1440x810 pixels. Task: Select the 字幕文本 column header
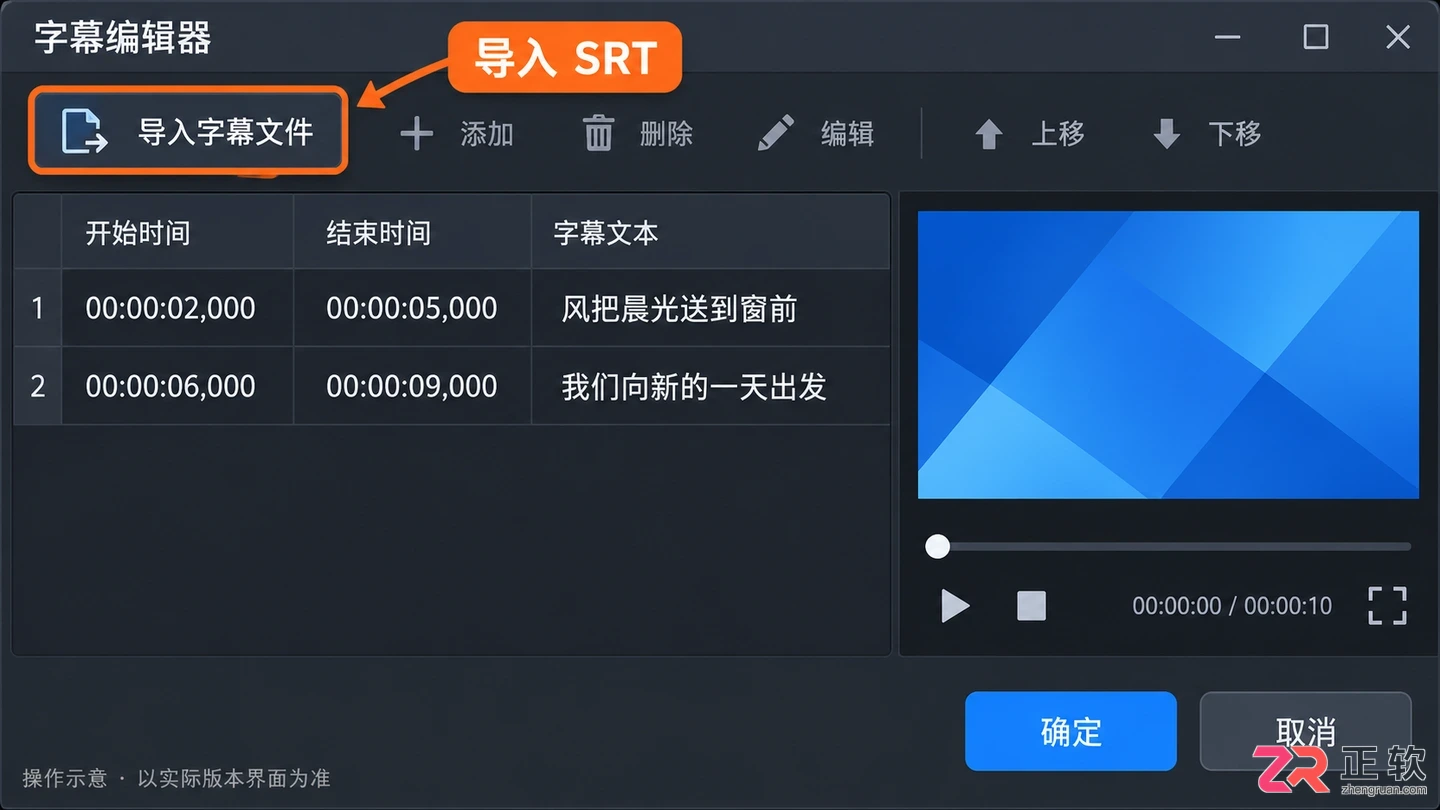(710, 233)
